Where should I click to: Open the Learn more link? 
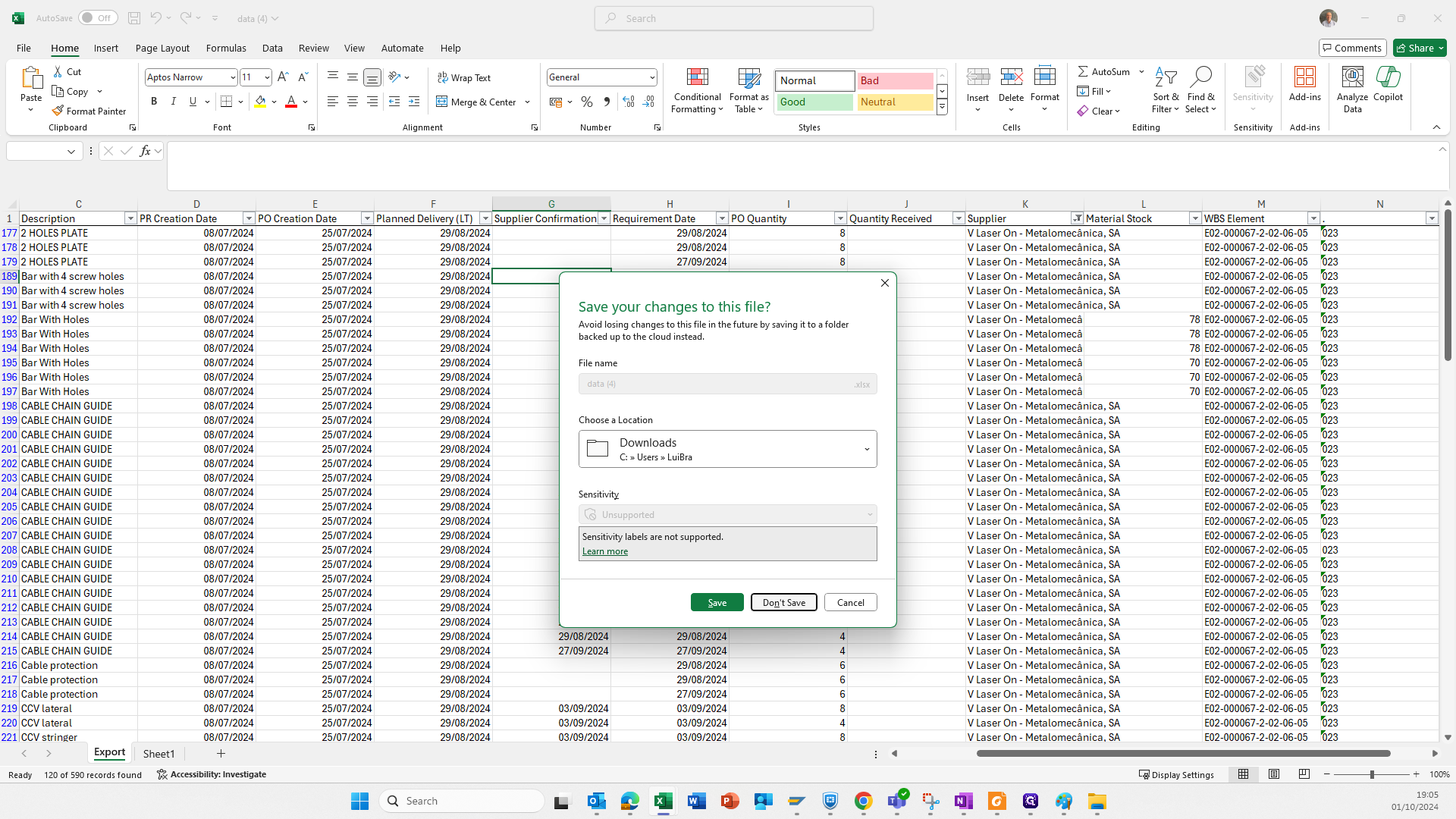(605, 551)
